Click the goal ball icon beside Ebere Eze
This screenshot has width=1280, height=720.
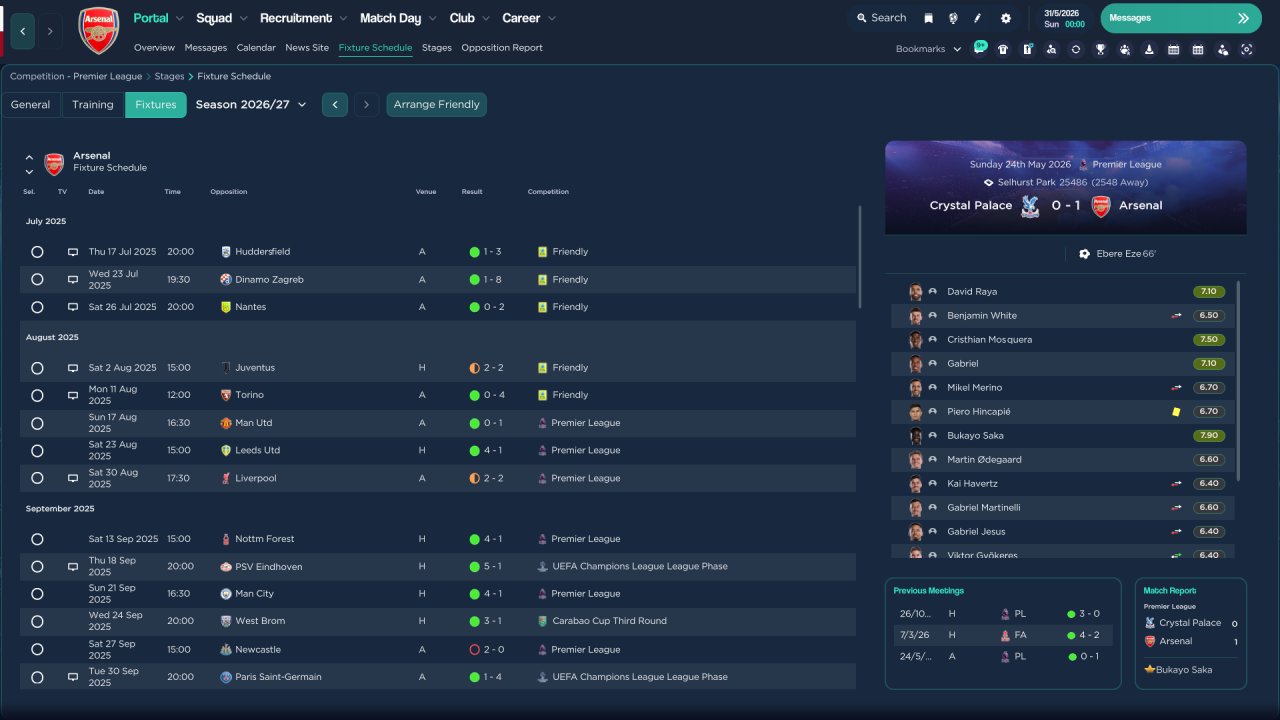point(1084,254)
